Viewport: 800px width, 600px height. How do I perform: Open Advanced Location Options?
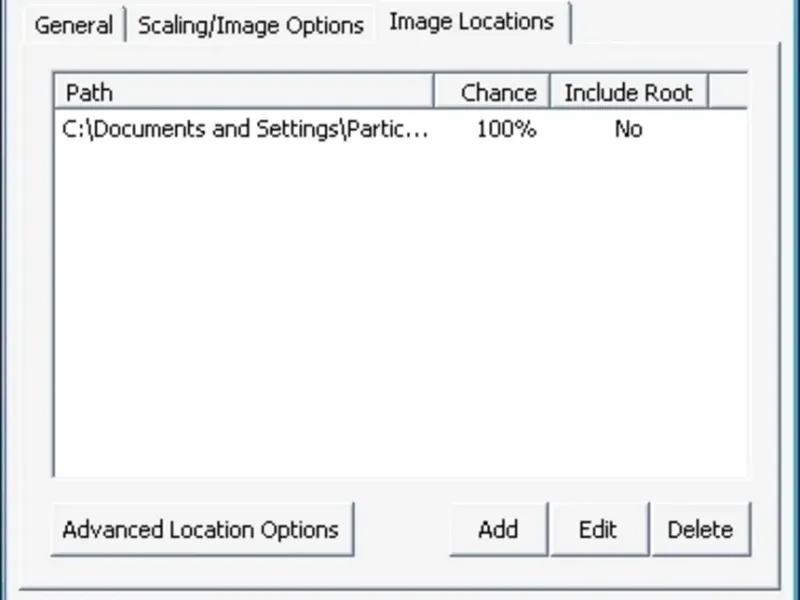coord(201,529)
